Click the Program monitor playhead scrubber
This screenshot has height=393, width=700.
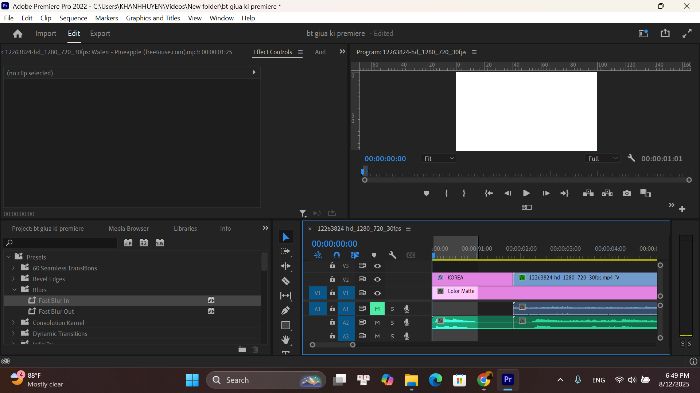click(x=364, y=171)
